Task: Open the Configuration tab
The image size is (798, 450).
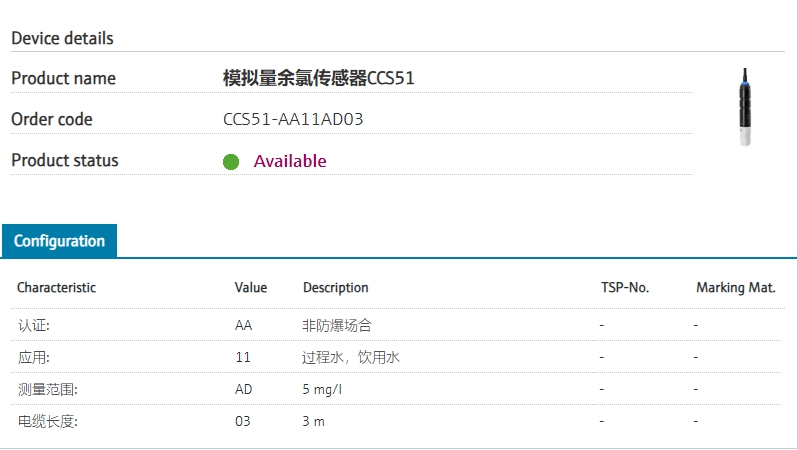Action: click(x=59, y=241)
